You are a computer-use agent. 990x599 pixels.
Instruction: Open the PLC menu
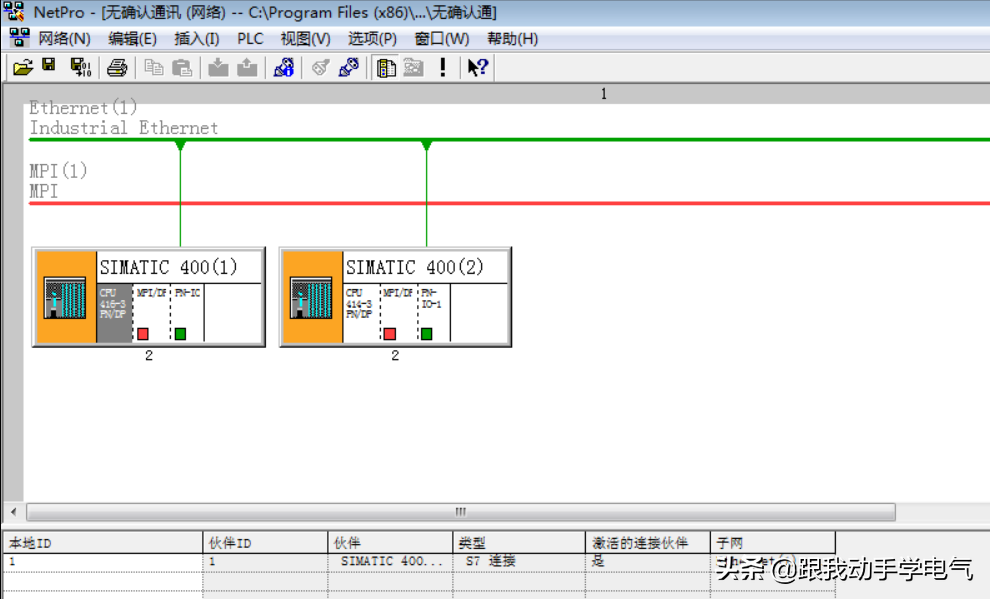point(250,38)
